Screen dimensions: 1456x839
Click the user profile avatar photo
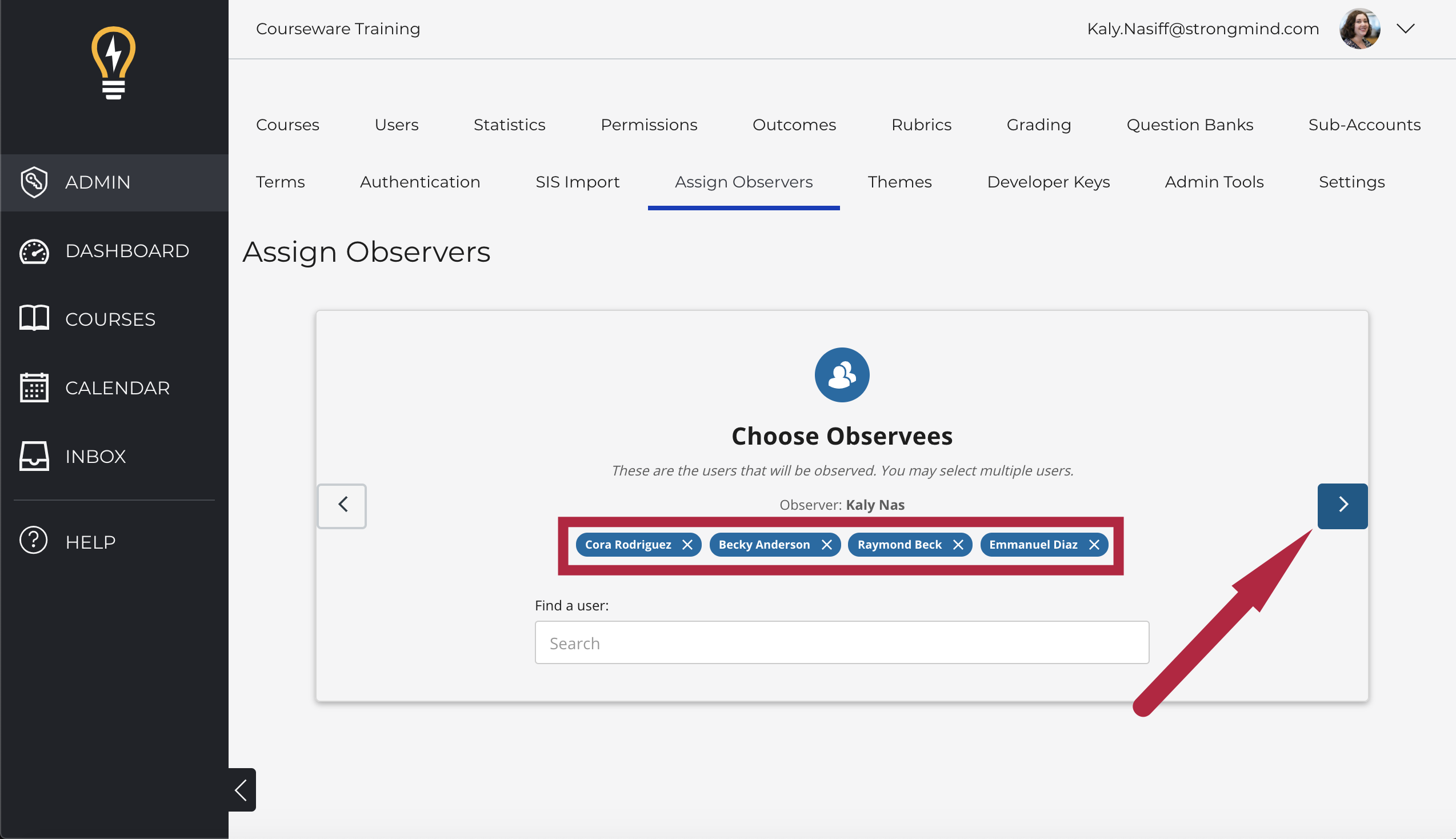pyautogui.click(x=1360, y=29)
